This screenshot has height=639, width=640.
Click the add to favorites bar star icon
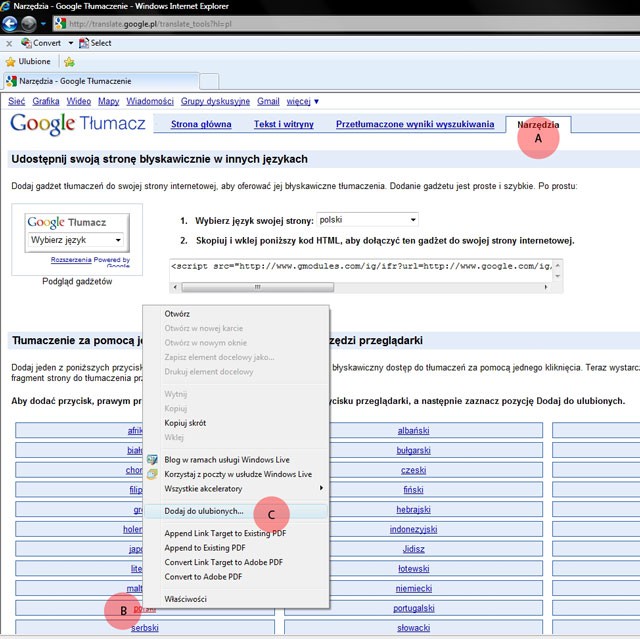click(x=69, y=62)
